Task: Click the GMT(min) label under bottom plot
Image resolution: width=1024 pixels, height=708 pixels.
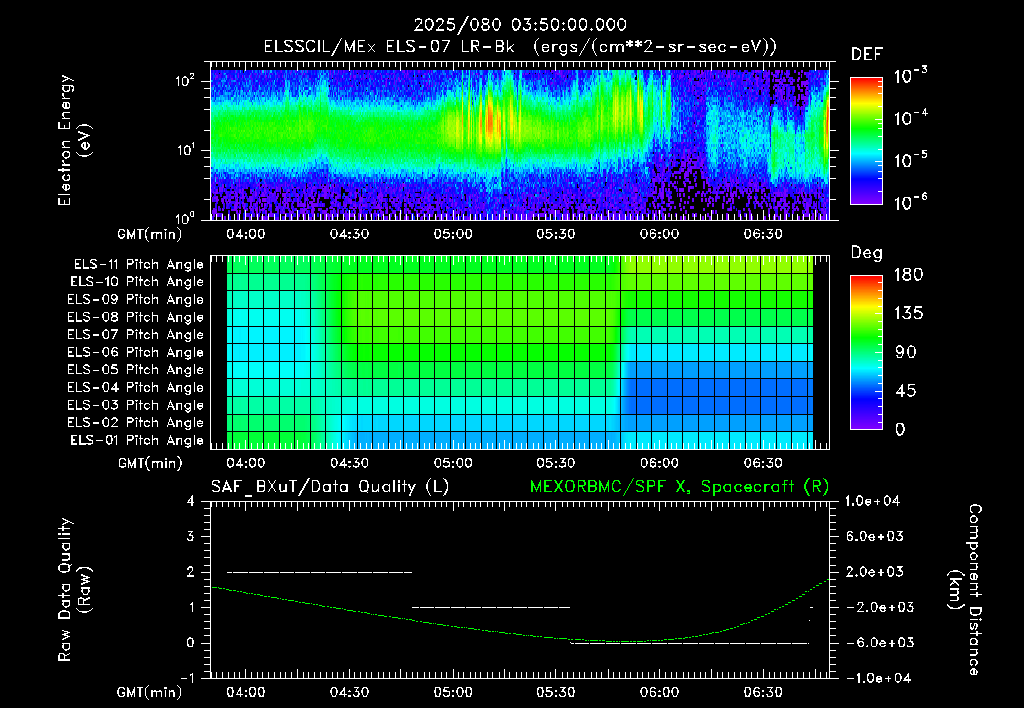Action: [x=150, y=692]
